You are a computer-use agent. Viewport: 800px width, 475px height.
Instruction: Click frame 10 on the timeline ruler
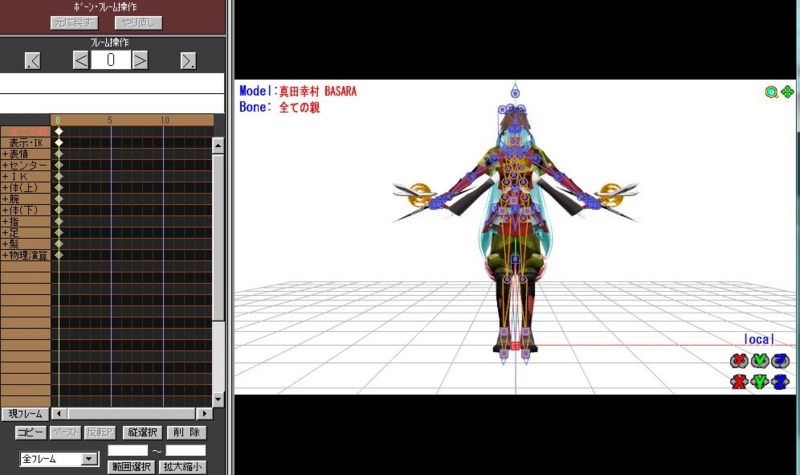pos(164,120)
